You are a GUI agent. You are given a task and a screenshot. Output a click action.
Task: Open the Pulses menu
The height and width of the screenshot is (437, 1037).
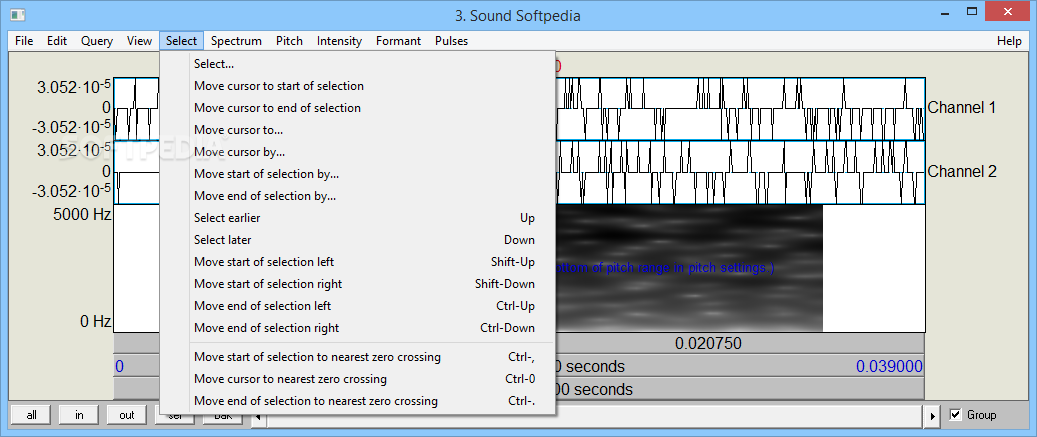(452, 41)
